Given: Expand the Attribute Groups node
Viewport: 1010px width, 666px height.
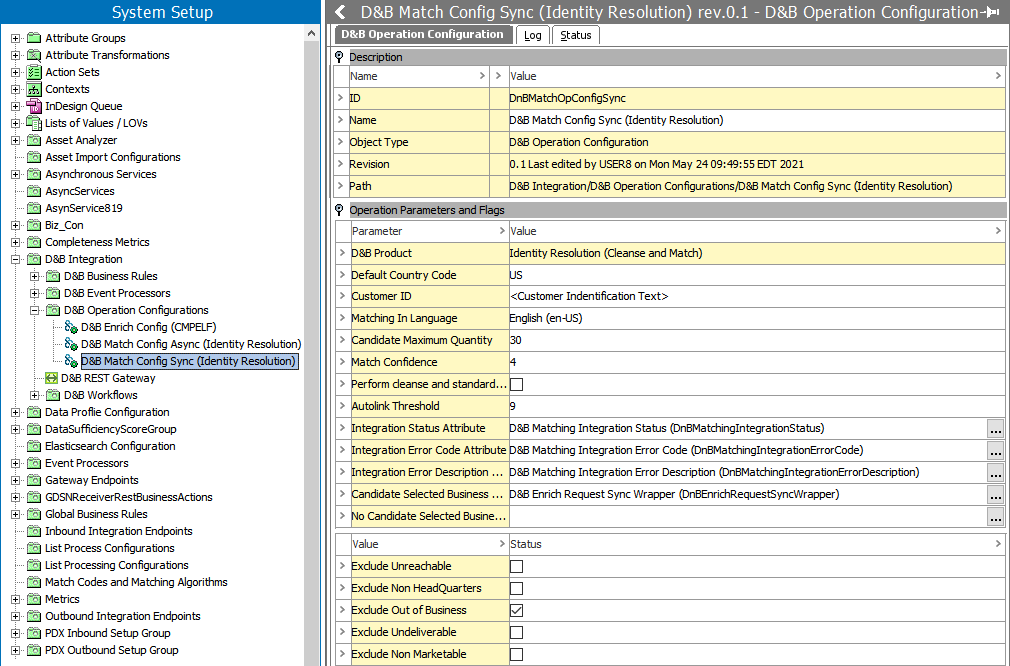Looking at the screenshot, I should pos(16,39).
